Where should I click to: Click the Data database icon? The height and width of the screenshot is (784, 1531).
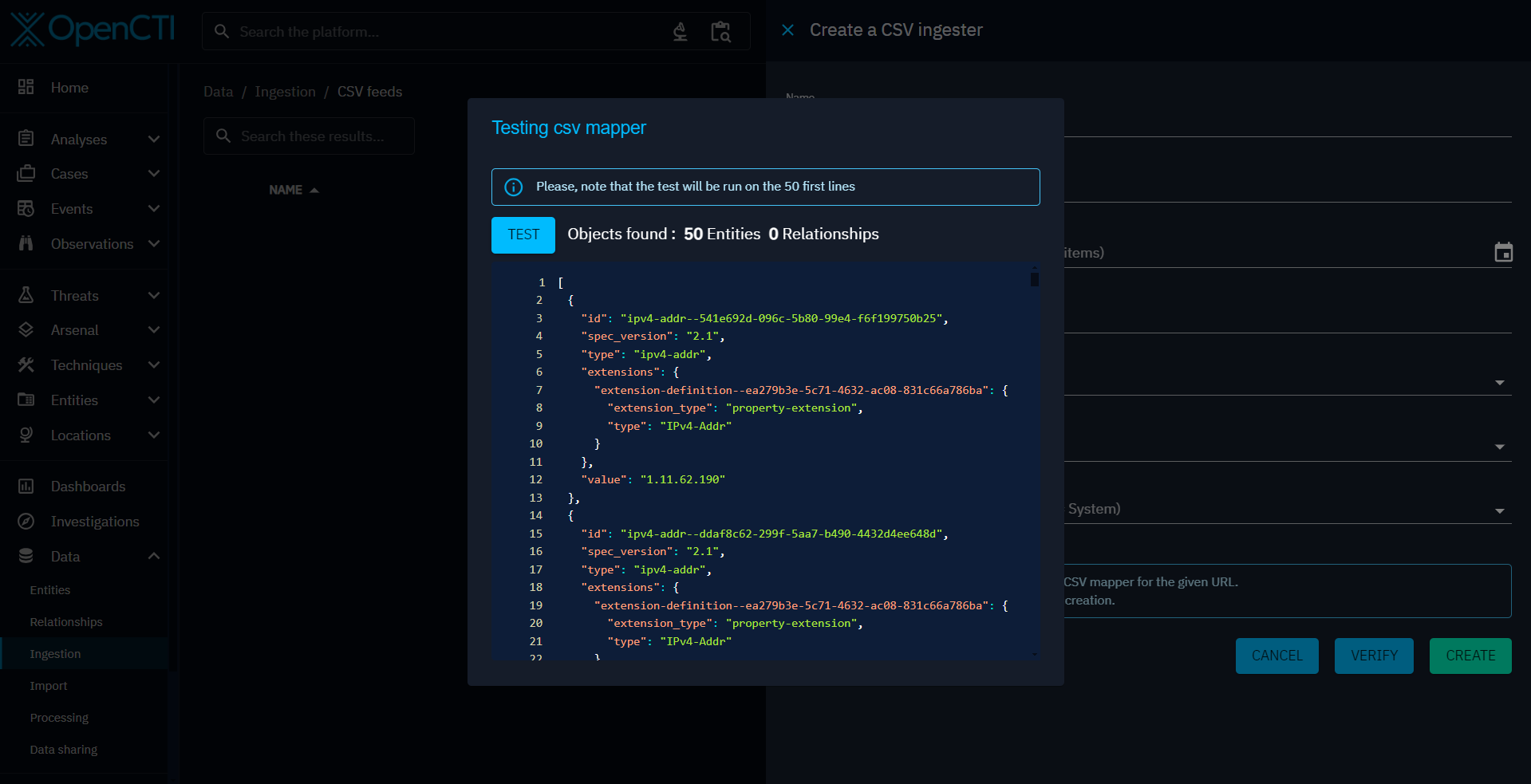[x=26, y=556]
